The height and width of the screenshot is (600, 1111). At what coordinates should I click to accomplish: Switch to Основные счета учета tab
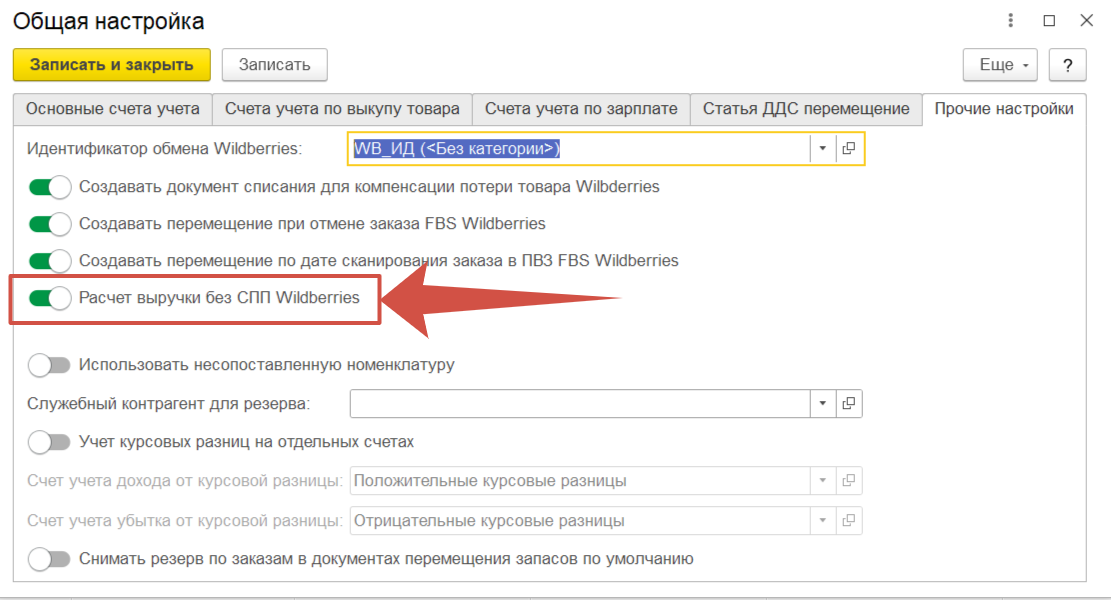[x=113, y=109]
